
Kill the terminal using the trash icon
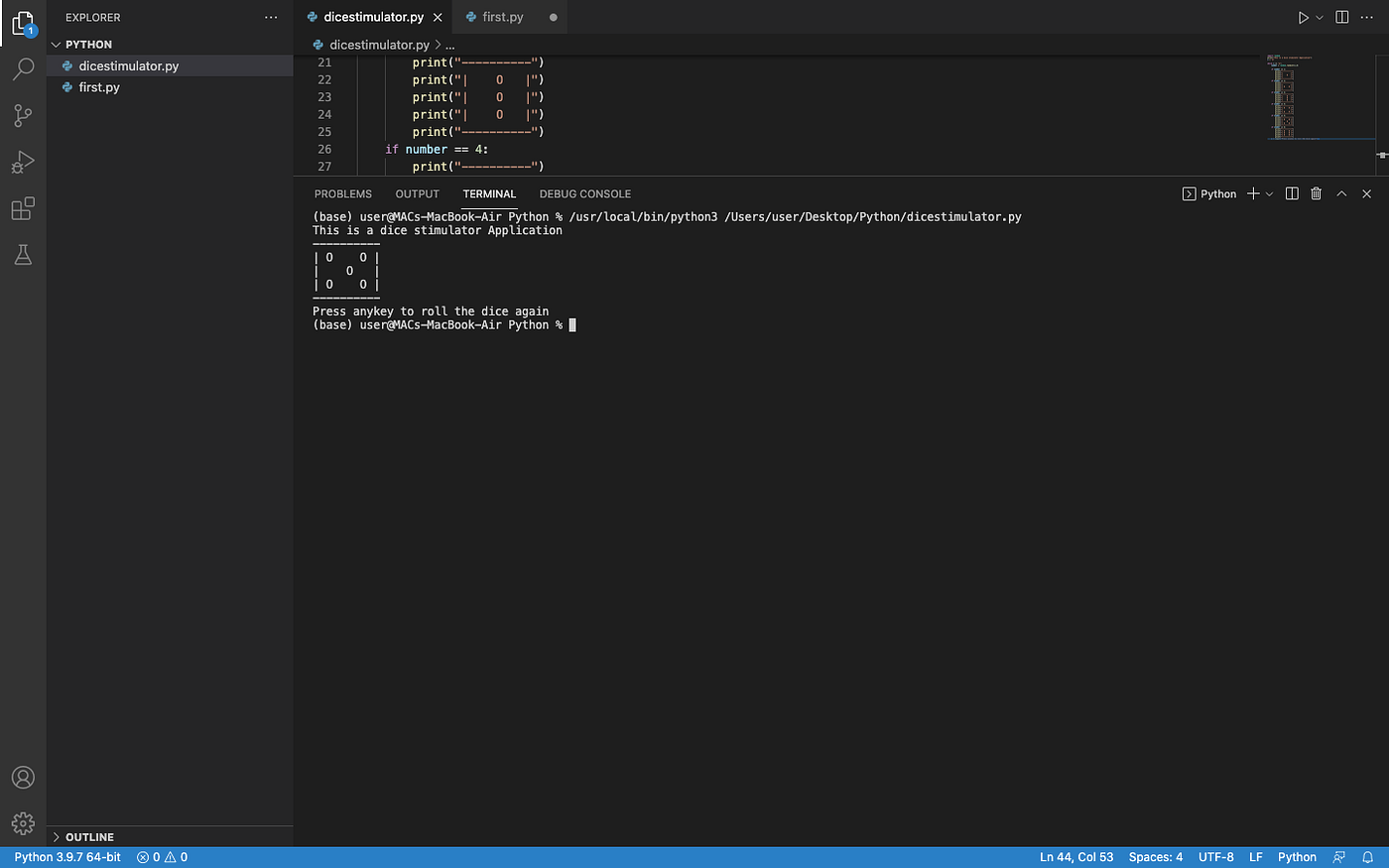pos(1316,193)
